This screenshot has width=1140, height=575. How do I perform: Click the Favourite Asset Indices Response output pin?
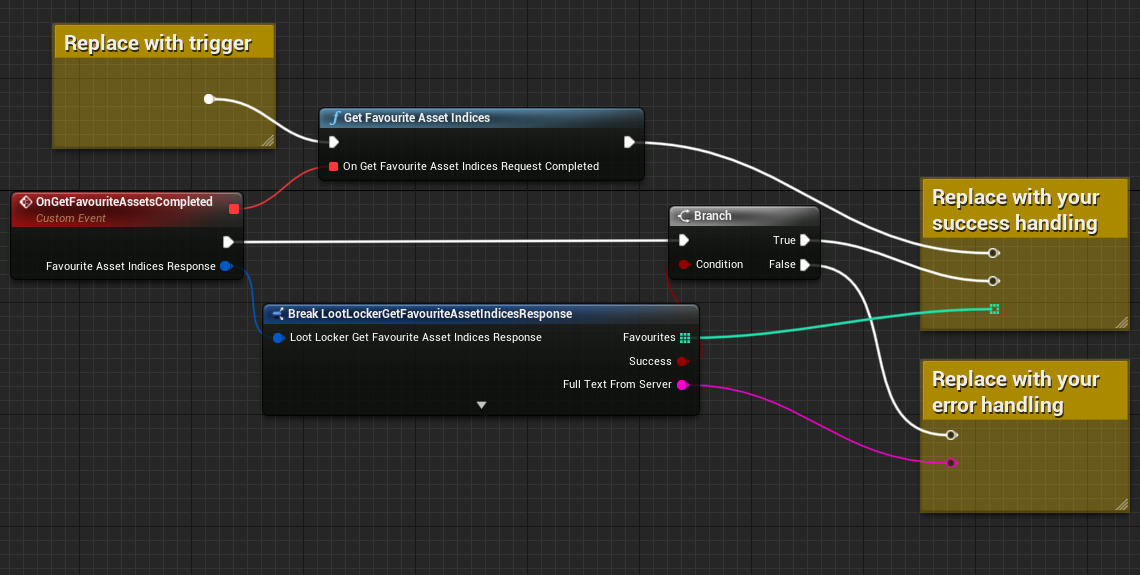pyautogui.click(x=225, y=267)
